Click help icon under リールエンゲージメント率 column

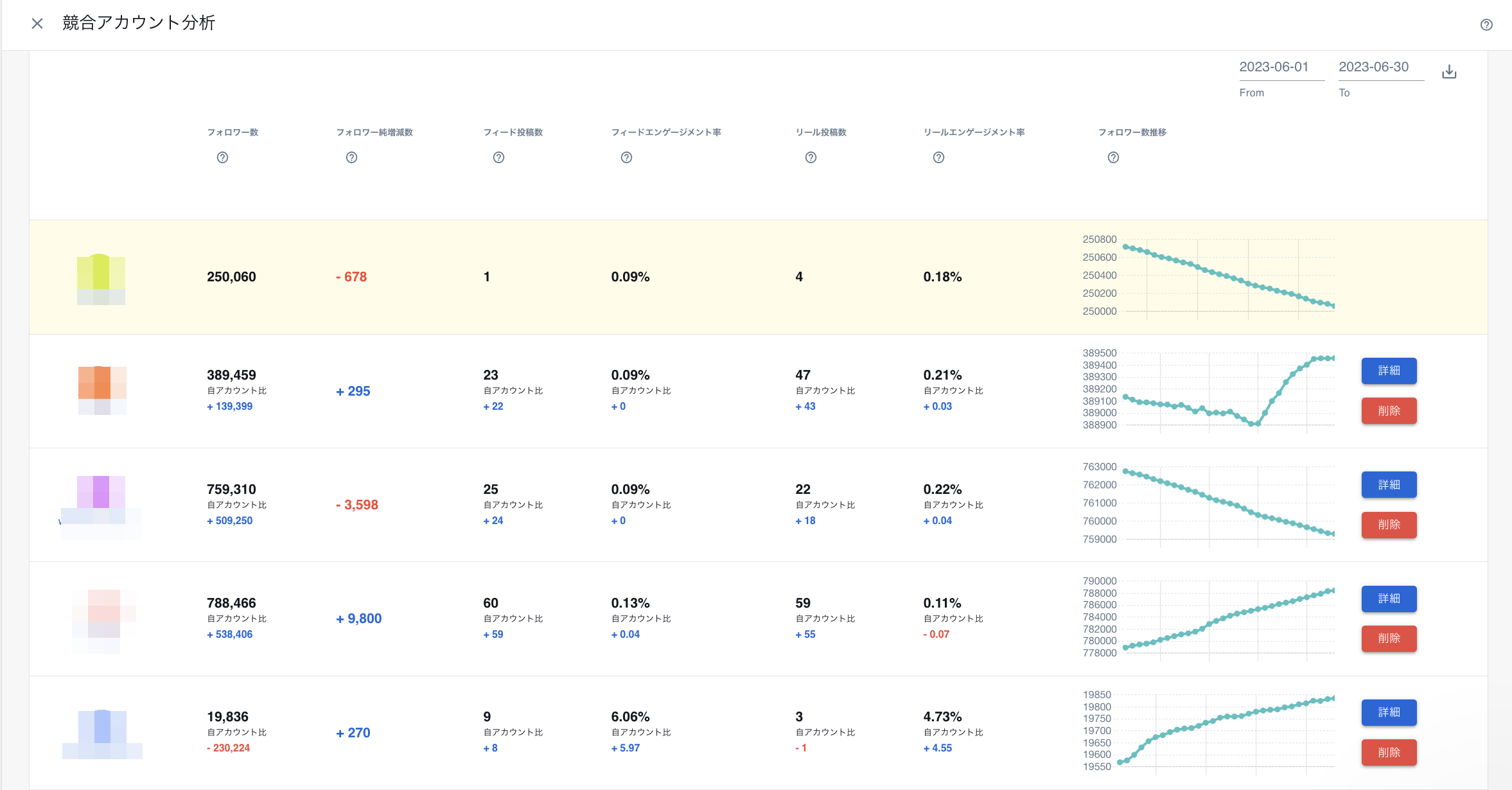tap(938, 157)
